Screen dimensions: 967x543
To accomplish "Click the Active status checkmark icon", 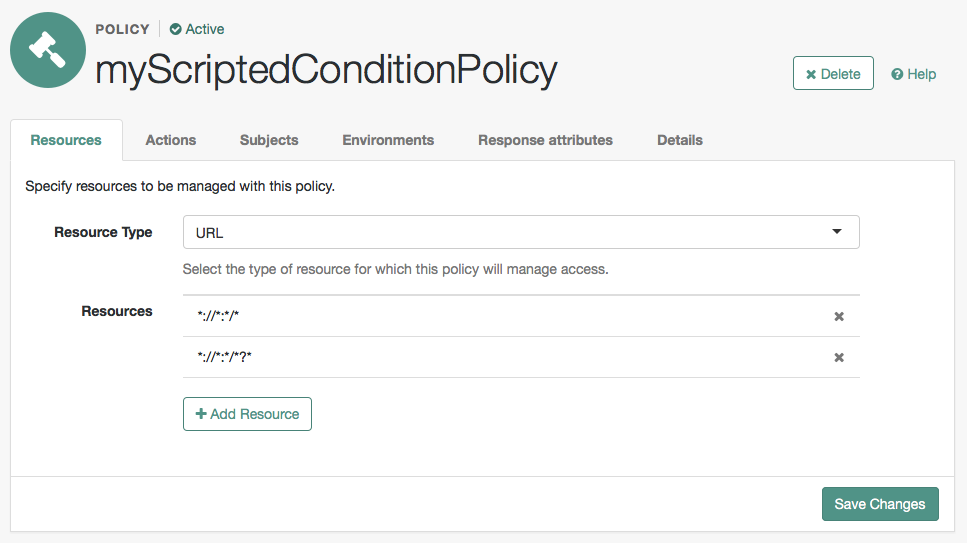I will pos(176,29).
